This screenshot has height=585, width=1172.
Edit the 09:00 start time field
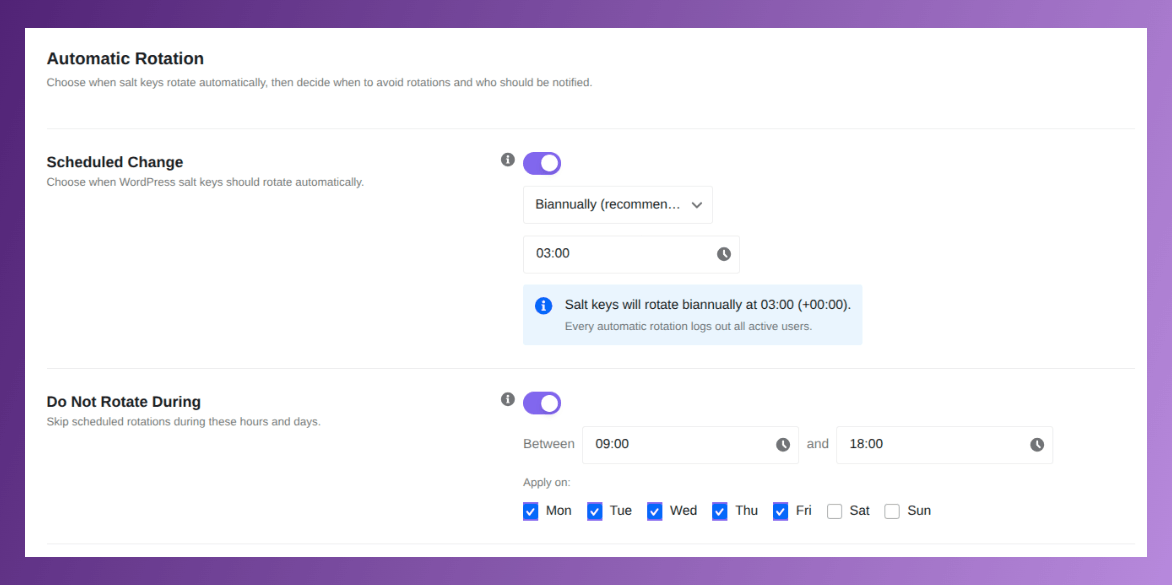coord(691,445)
